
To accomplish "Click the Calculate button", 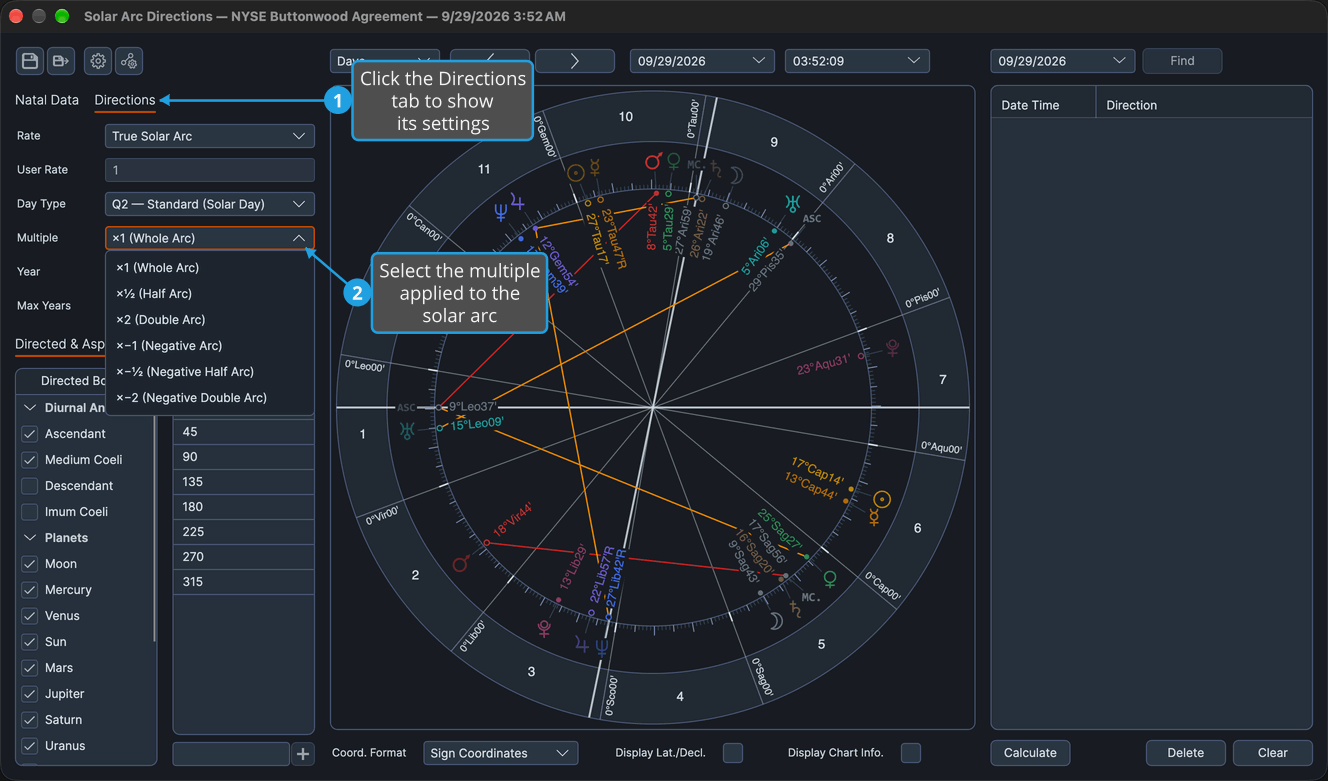I will click(1030, 753).
